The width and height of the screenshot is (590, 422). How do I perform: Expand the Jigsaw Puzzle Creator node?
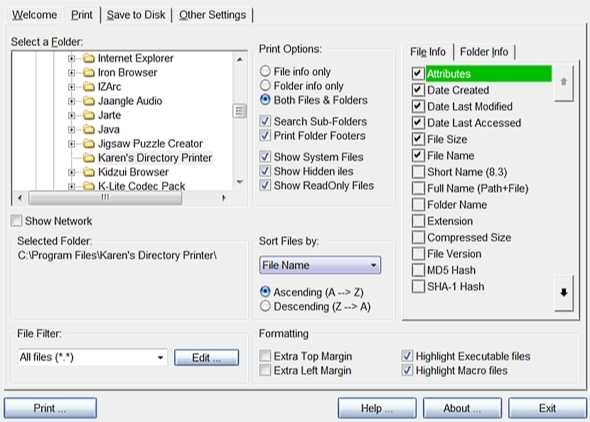click(71, 144)
